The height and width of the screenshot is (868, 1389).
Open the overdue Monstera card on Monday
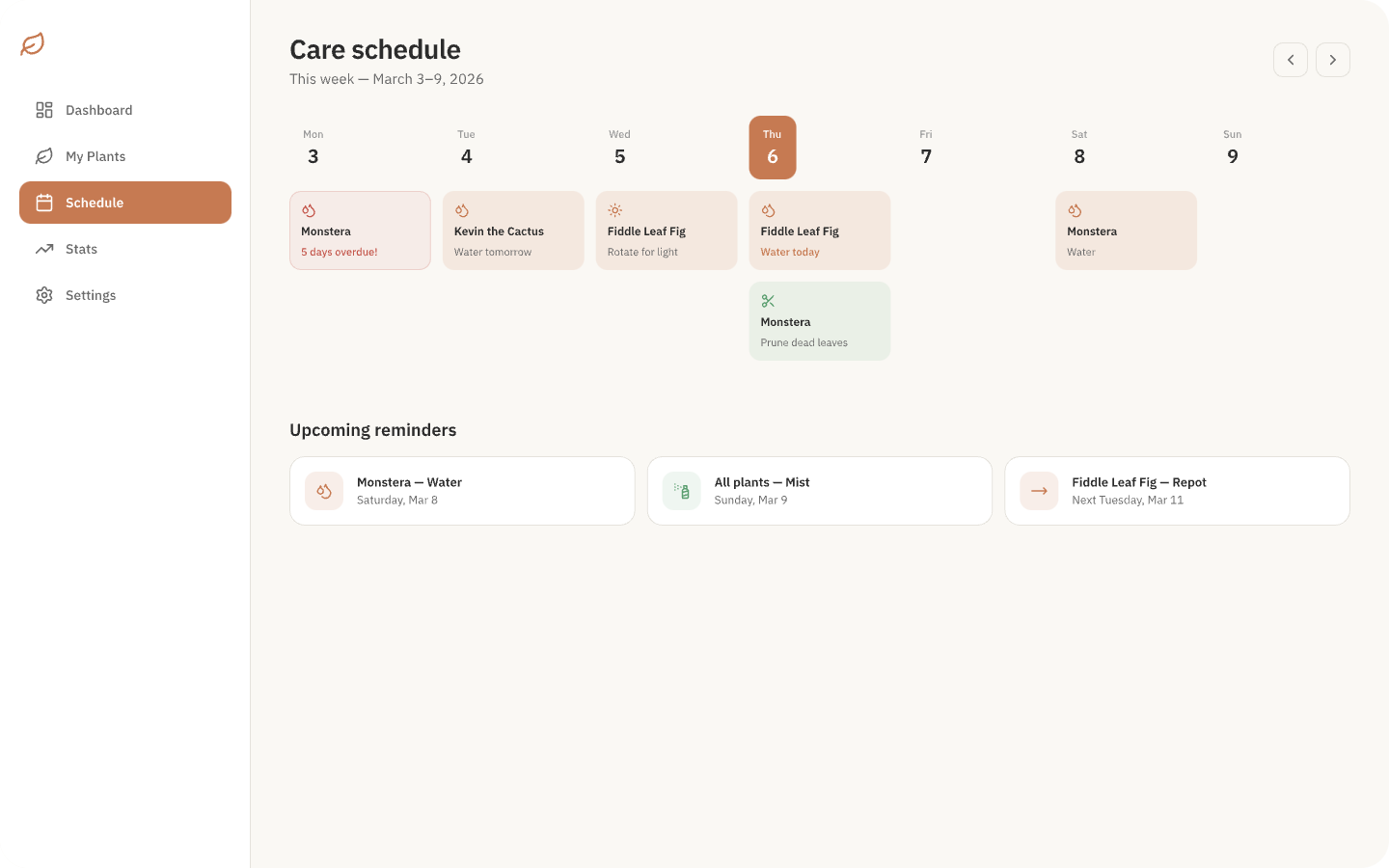point(360,231)
